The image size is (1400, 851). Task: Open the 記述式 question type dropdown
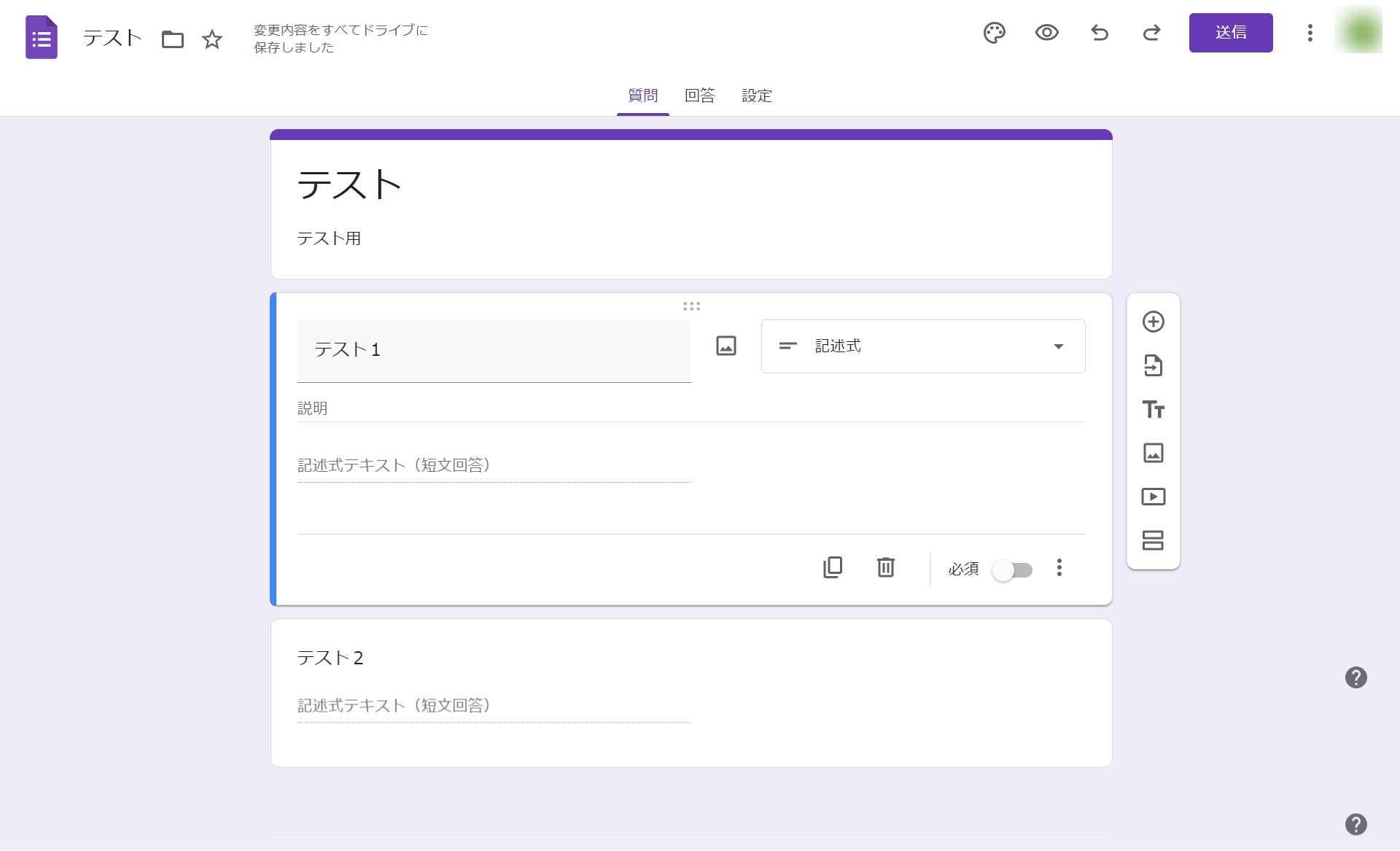point(922,346)
